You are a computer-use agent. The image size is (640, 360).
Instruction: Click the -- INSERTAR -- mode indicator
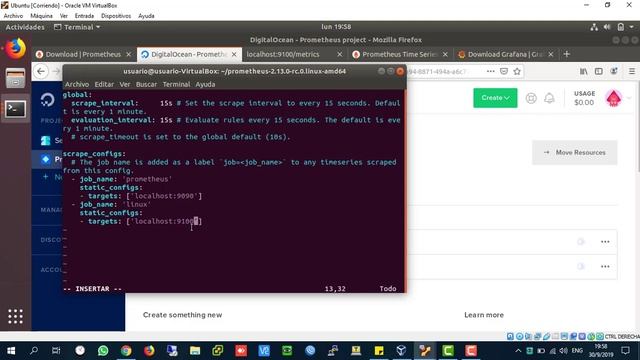click(x=93, y=289)
